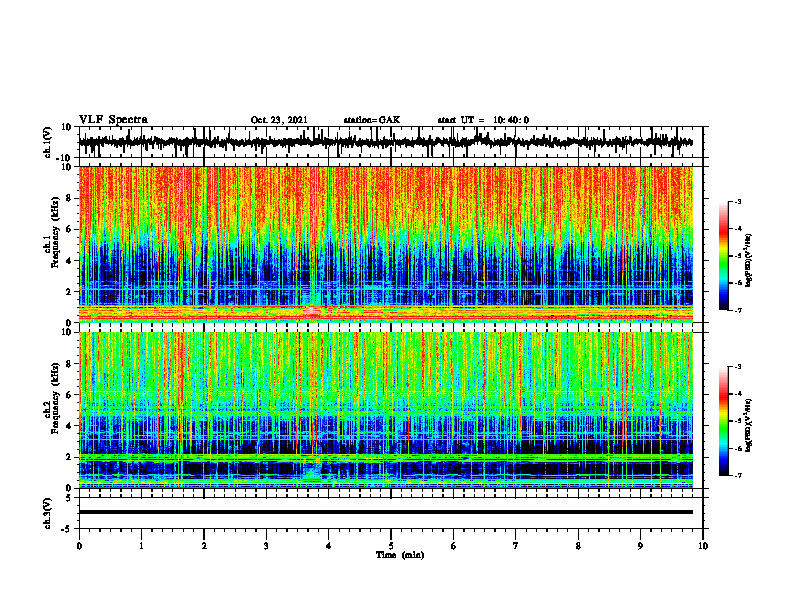Click time axis tick label "7"

coord(516,546)
